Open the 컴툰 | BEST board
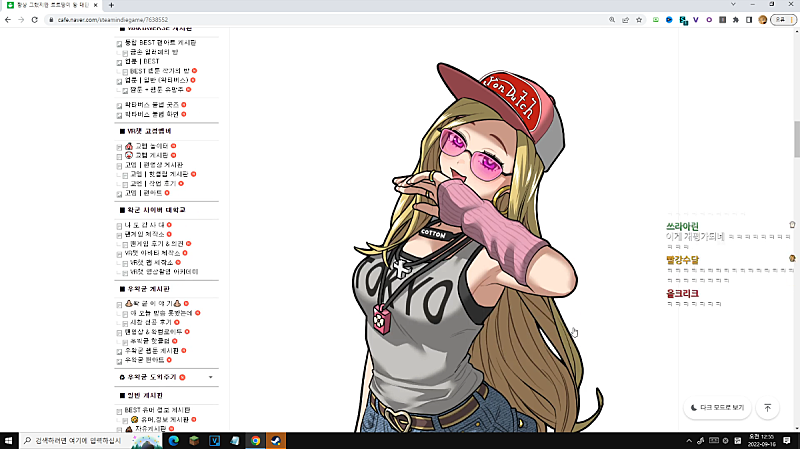The height and width of the screenshot is (449, 800). pos(142,61)
